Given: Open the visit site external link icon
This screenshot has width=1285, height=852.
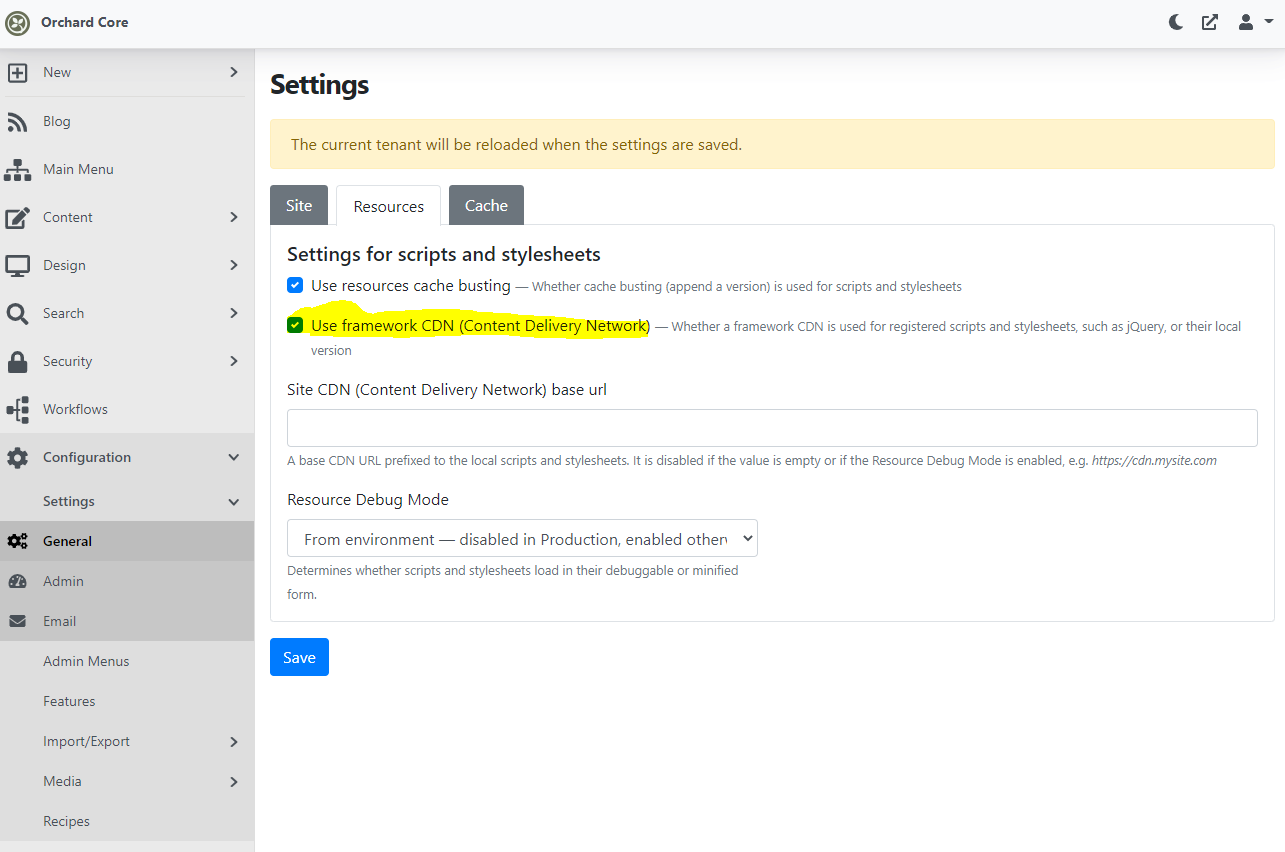Looking at the screenshot, I should (x=1210, y=22).
